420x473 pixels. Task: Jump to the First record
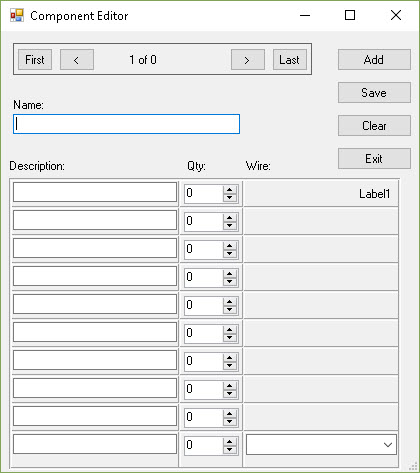(35, 60)
